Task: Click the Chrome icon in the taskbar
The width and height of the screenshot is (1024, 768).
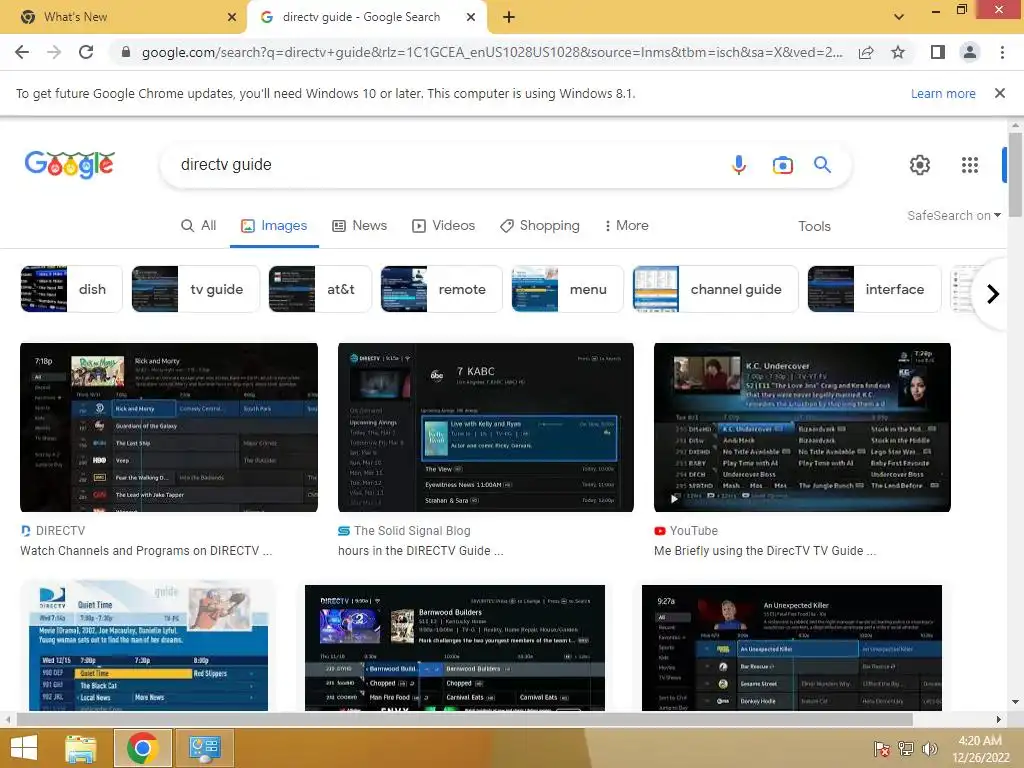Action: [142, 748]
